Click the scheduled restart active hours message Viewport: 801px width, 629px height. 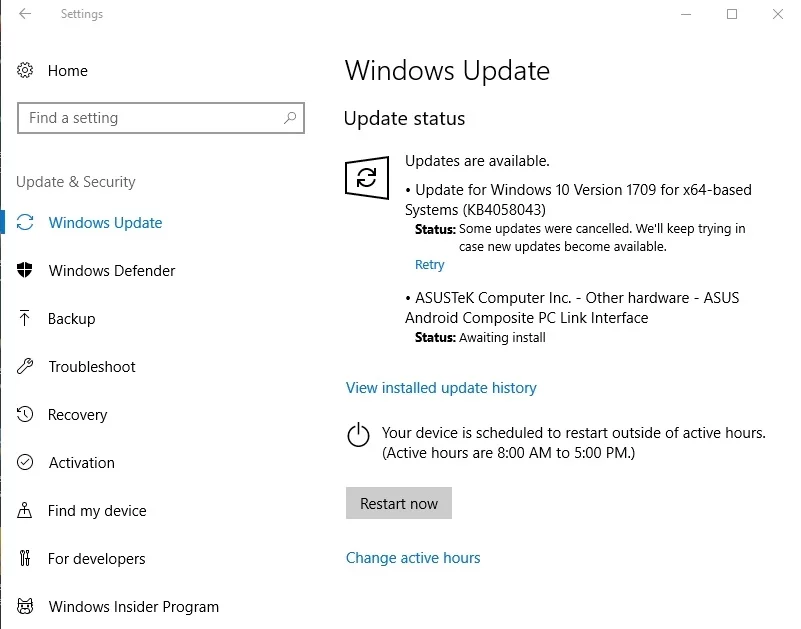coord(574,442)
